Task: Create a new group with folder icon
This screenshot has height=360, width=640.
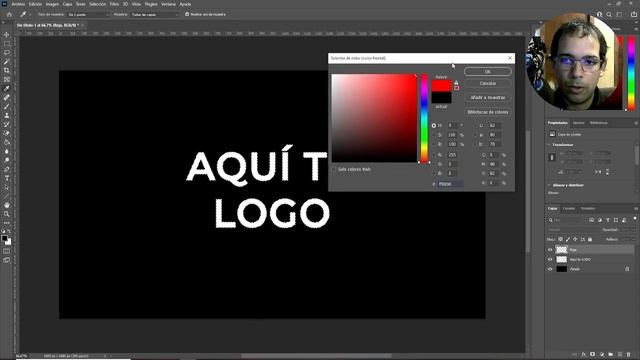Action: (611, 354)
